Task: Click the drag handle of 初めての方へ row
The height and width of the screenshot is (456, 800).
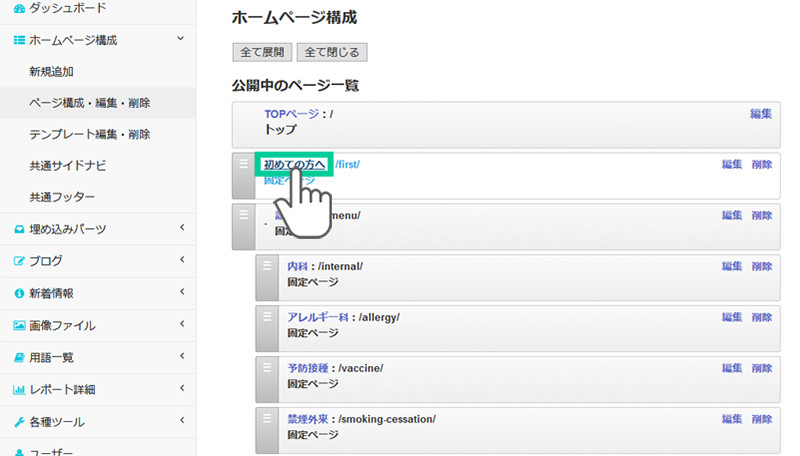Action: point(243,163)
